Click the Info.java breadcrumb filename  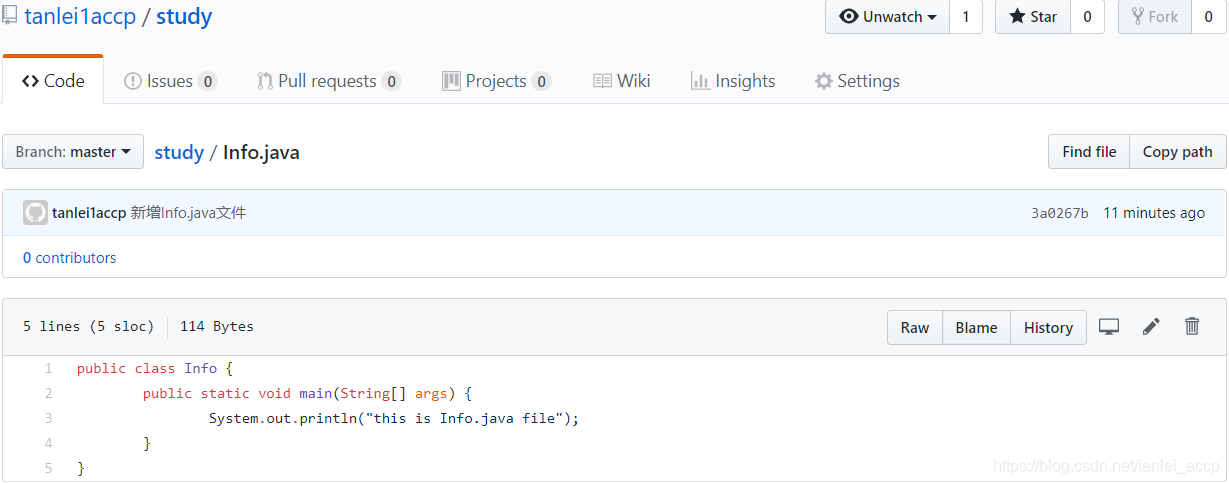click(261, 152)
